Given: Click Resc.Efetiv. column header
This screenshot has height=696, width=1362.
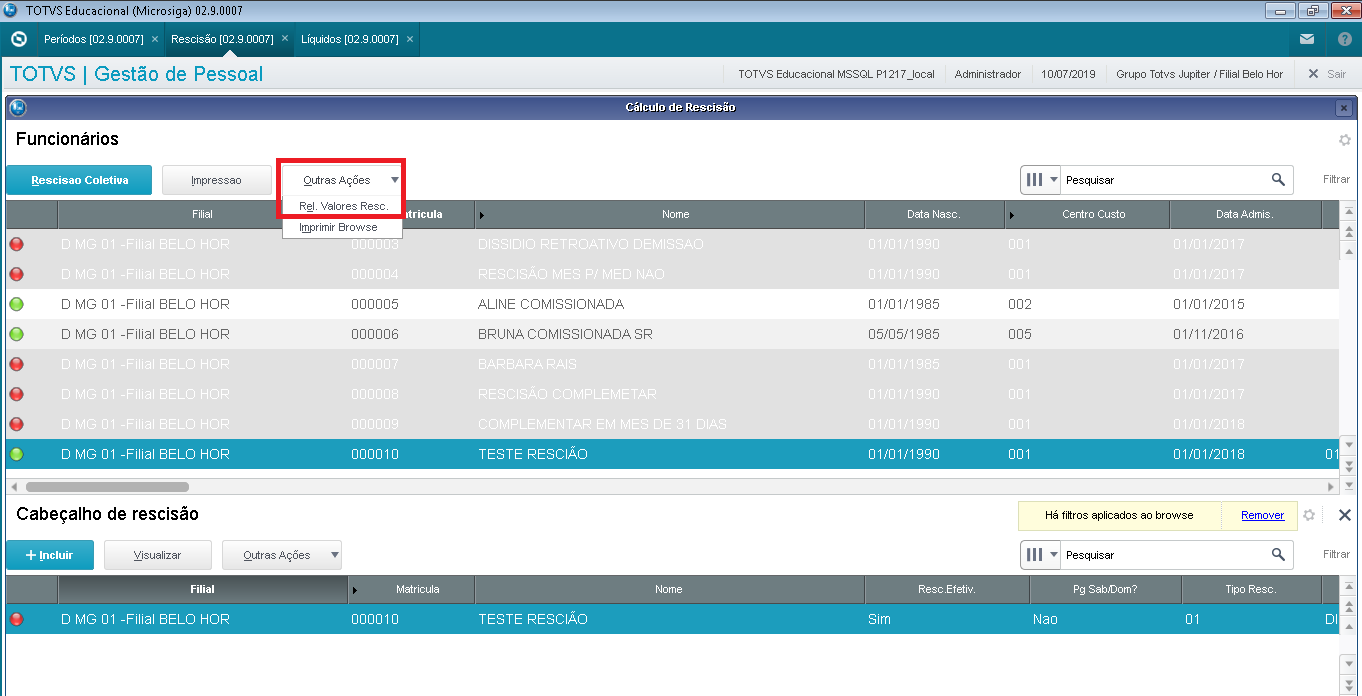Looking at the screenshot, I should (946, 590).
